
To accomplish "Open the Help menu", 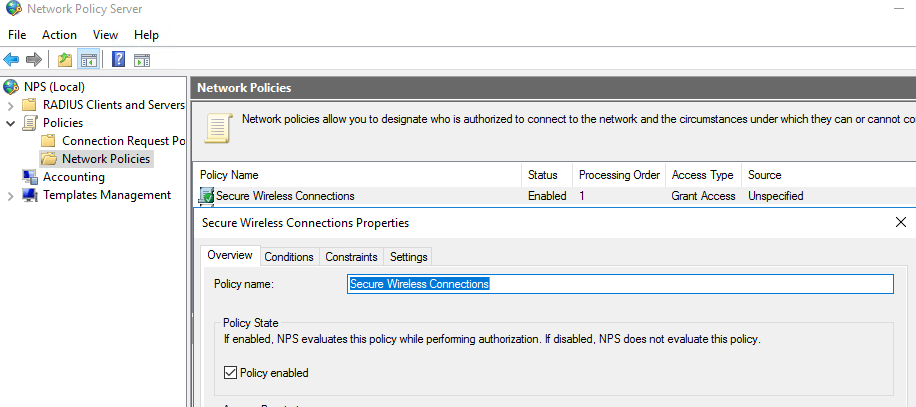I will point(146,35).
